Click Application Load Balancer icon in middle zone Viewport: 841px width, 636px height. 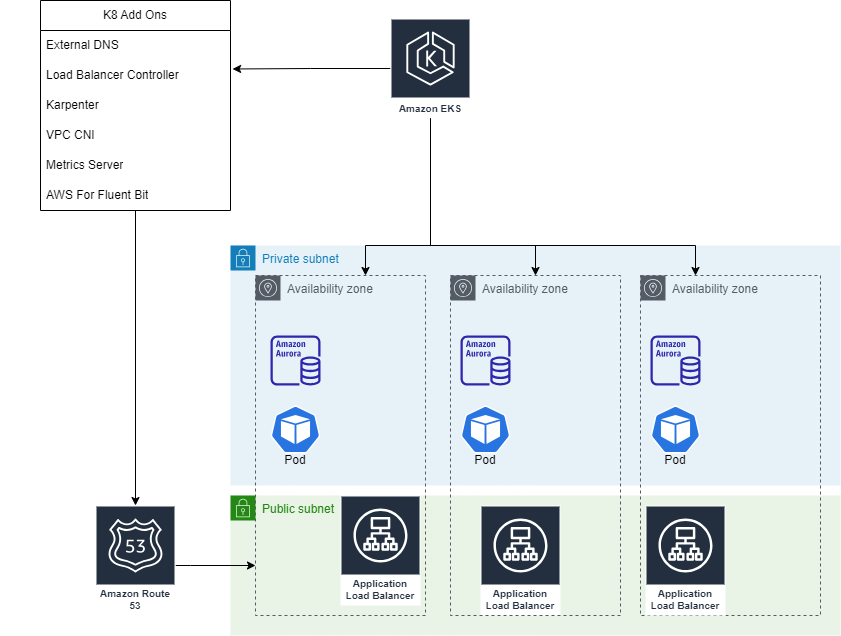[520, 545]
